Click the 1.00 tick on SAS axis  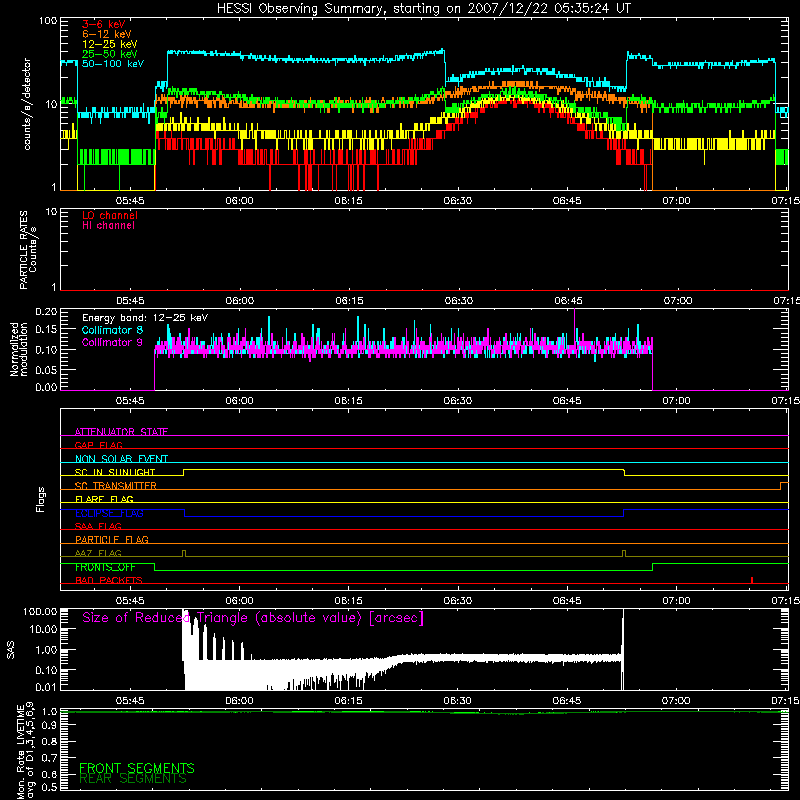click(x=46, y=650)
